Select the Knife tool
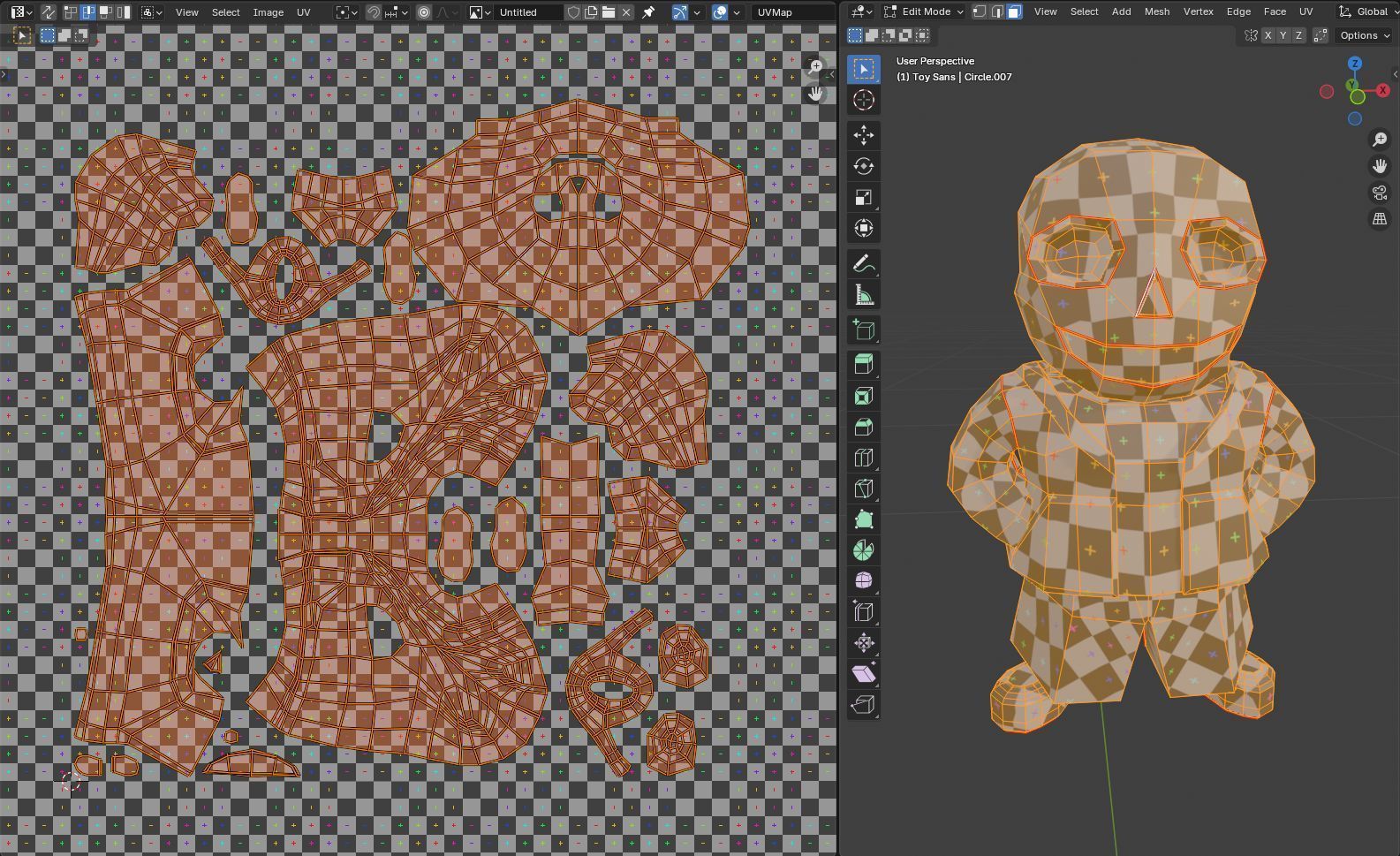 pyautogui.click(x=863, y=489)
